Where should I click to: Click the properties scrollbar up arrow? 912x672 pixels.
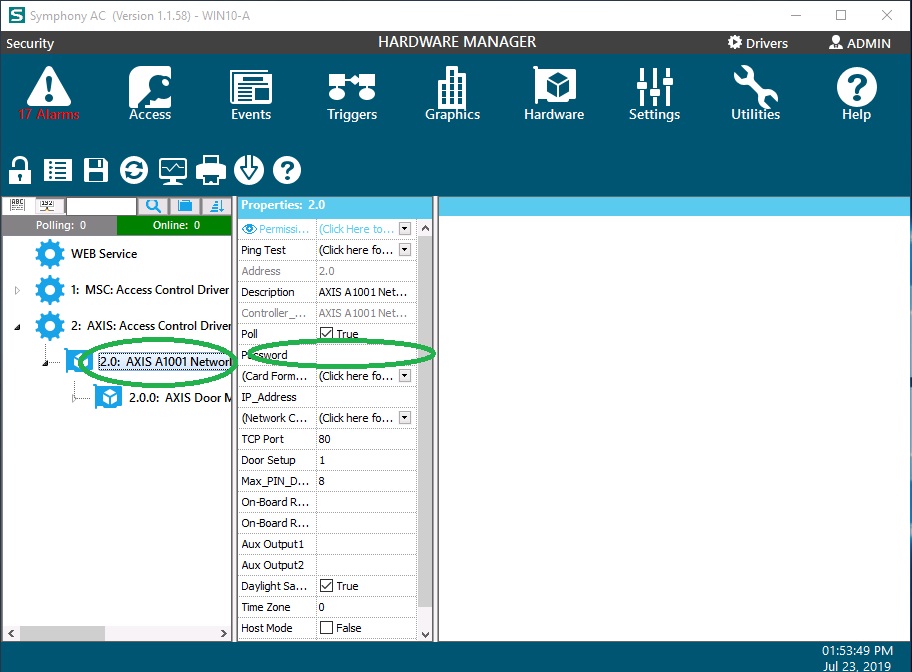(x=425, y=228)
